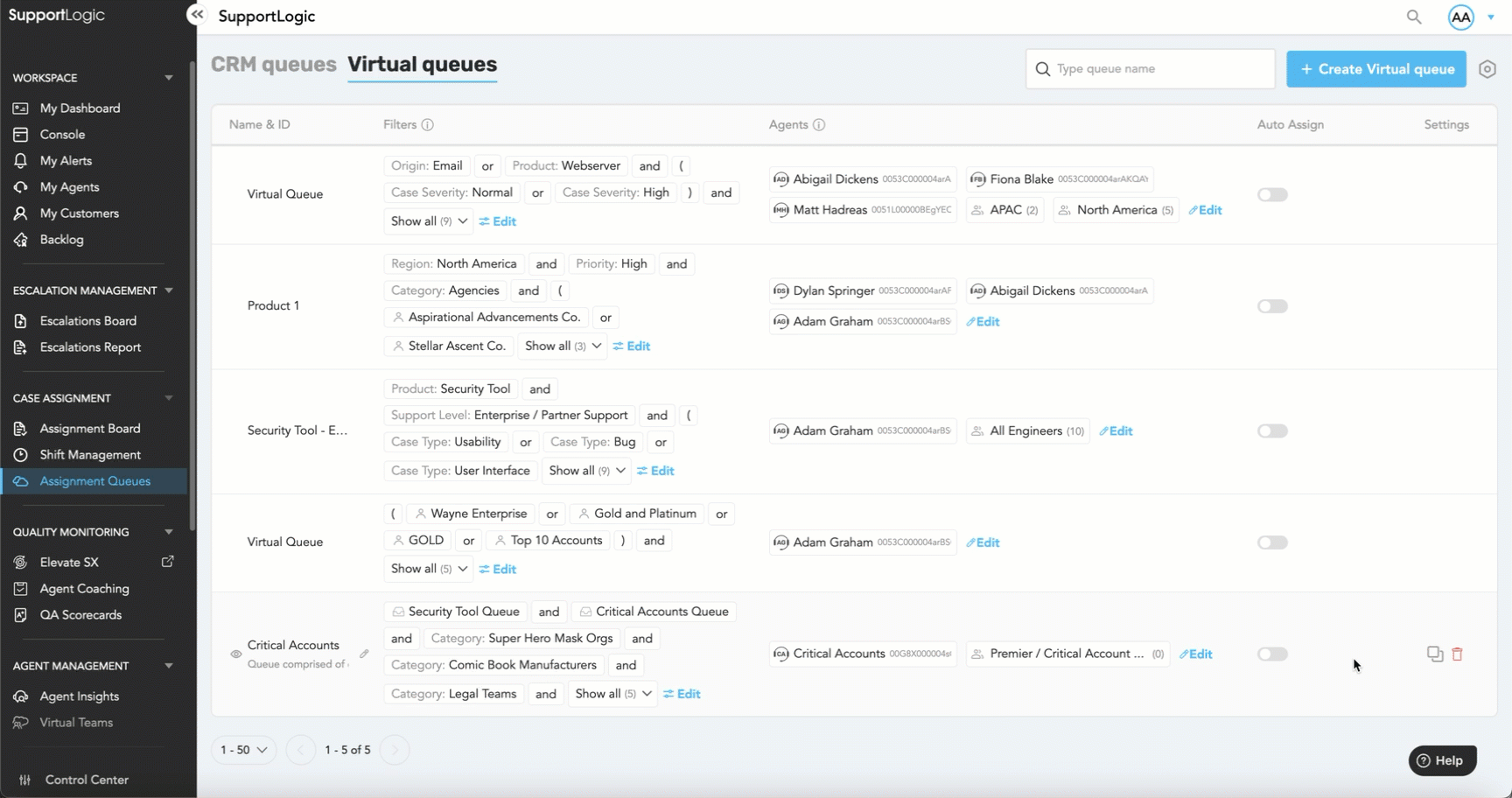
Task: Toggle Auto Assign for the Wayne Enterprise queue
Action: 1272,542
